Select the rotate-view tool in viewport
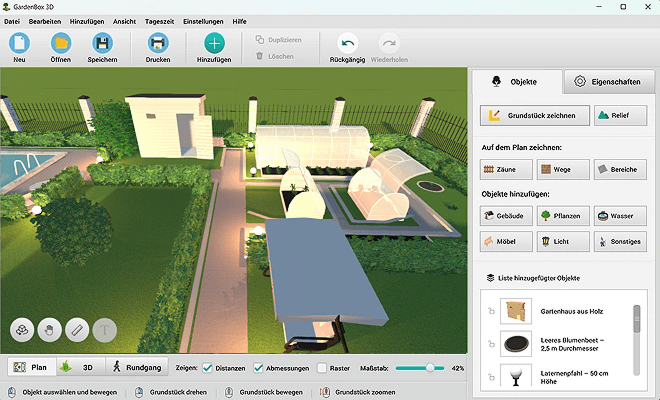This screenshot has width=660, height=400. pos(22,330)
